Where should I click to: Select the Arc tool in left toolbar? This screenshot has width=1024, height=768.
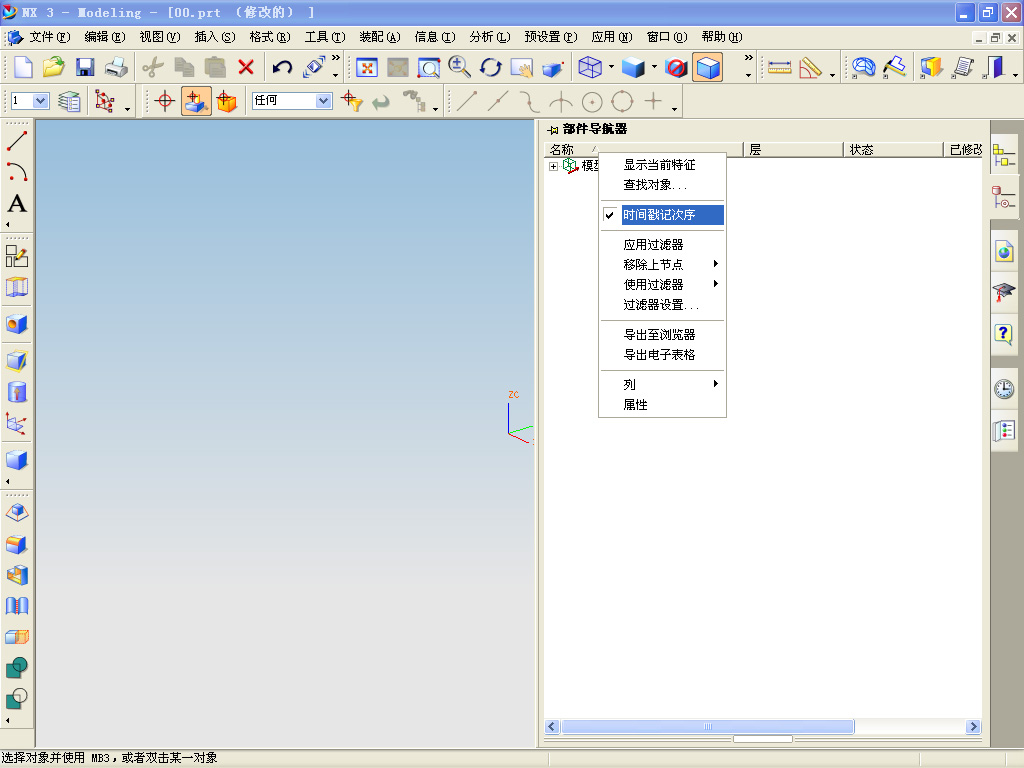click(16, 172)
